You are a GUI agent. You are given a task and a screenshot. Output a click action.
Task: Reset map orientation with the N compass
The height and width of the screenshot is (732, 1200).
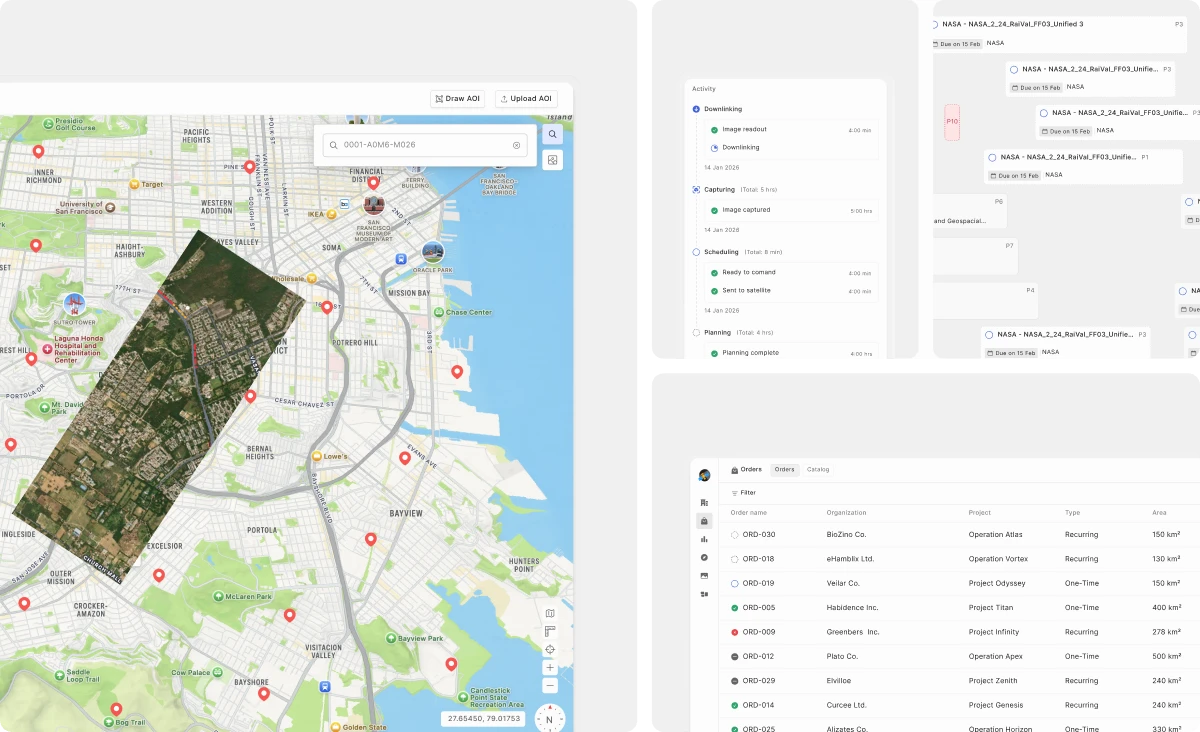click(549, 719)
